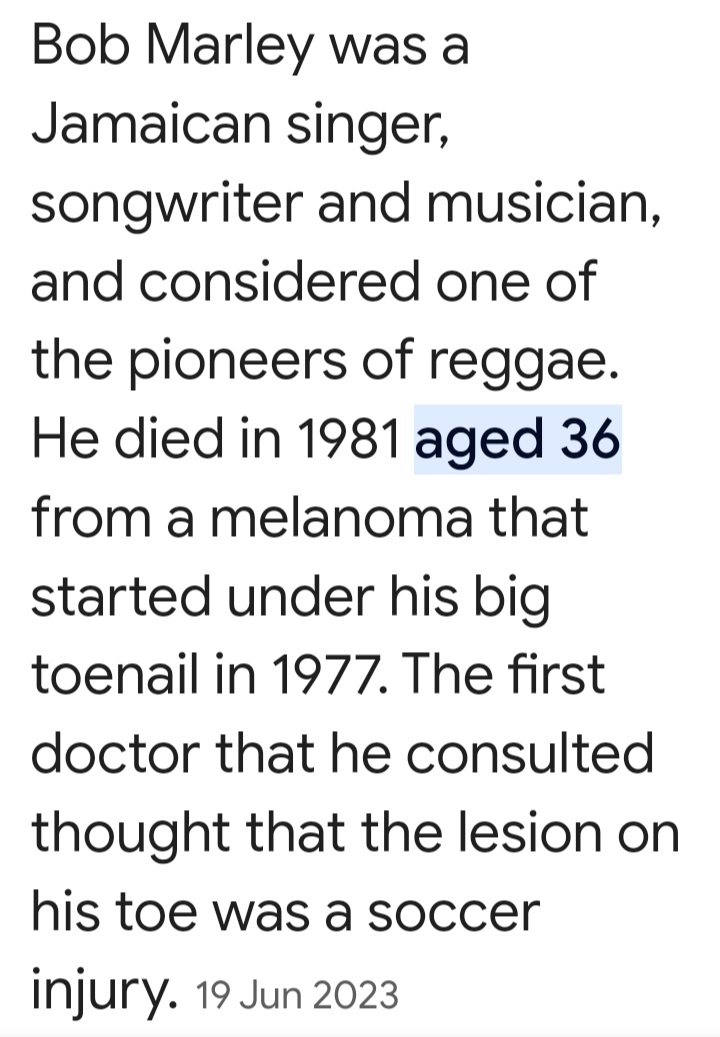
Task: Click the word 'started'
Action: click(121, 596)
